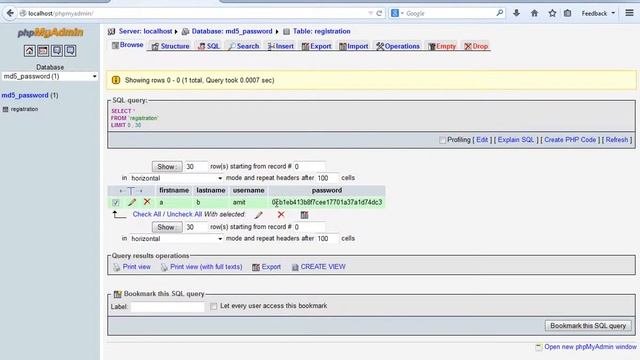Screen dimensions: 640x360
Task: Click the Export icon in query results operations
Action: pos(256,267)
